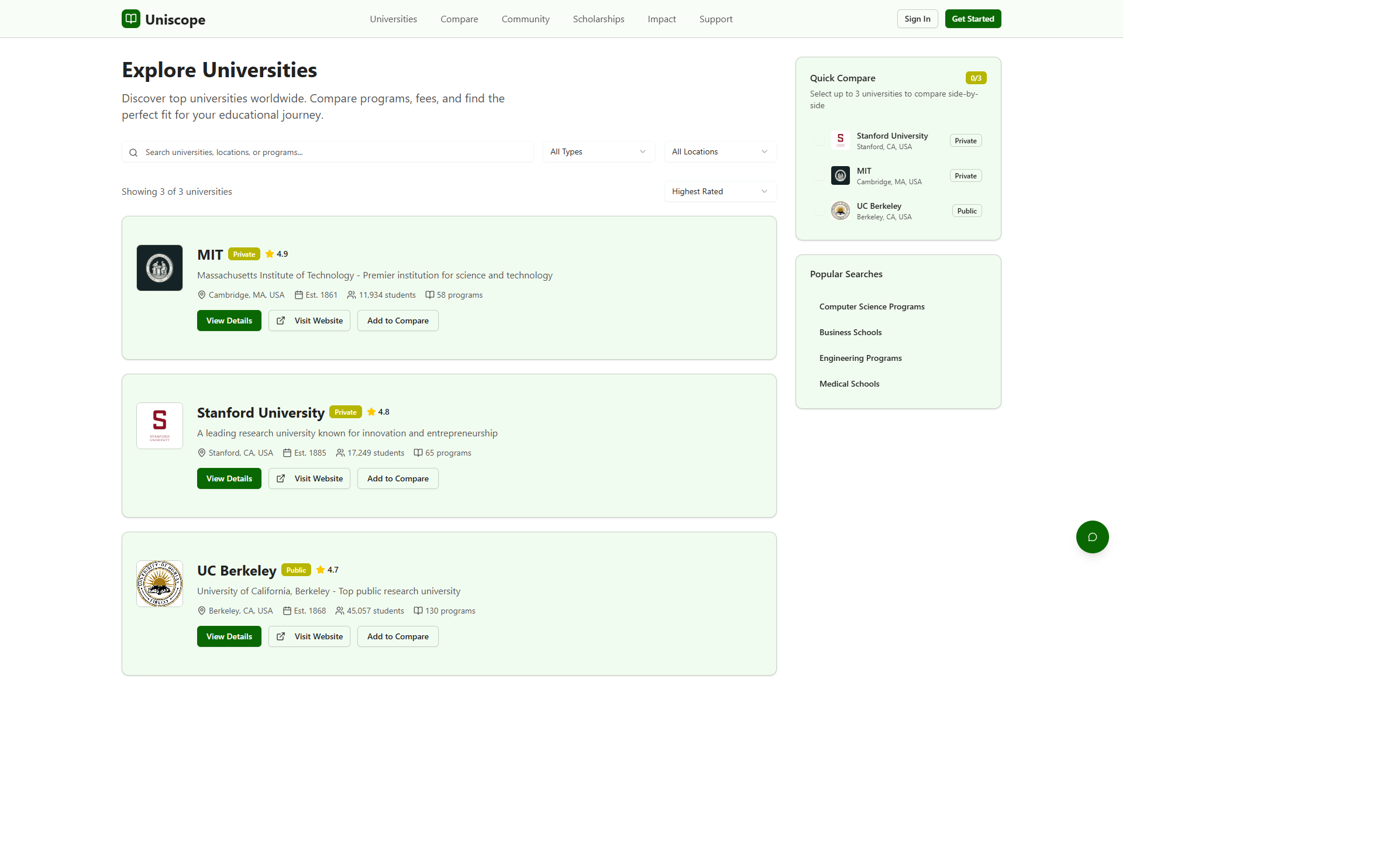Click the MIT seal logo in the card
Image resolution: width=1398 pixels, height=868 pixels.
pyautogui.click(x=160, y=268)
